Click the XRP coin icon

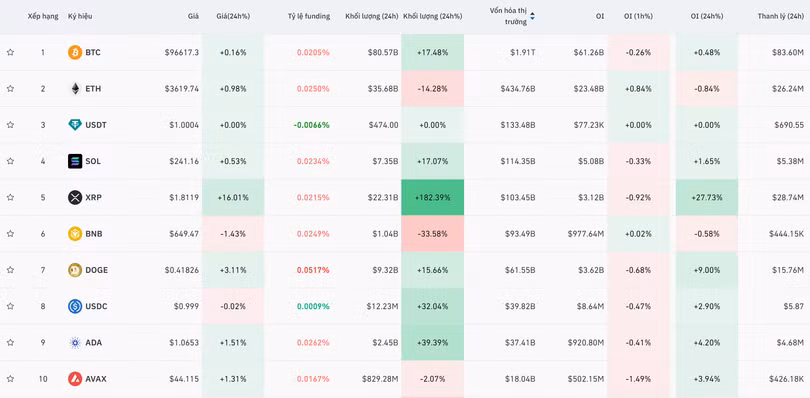point(75,197)
